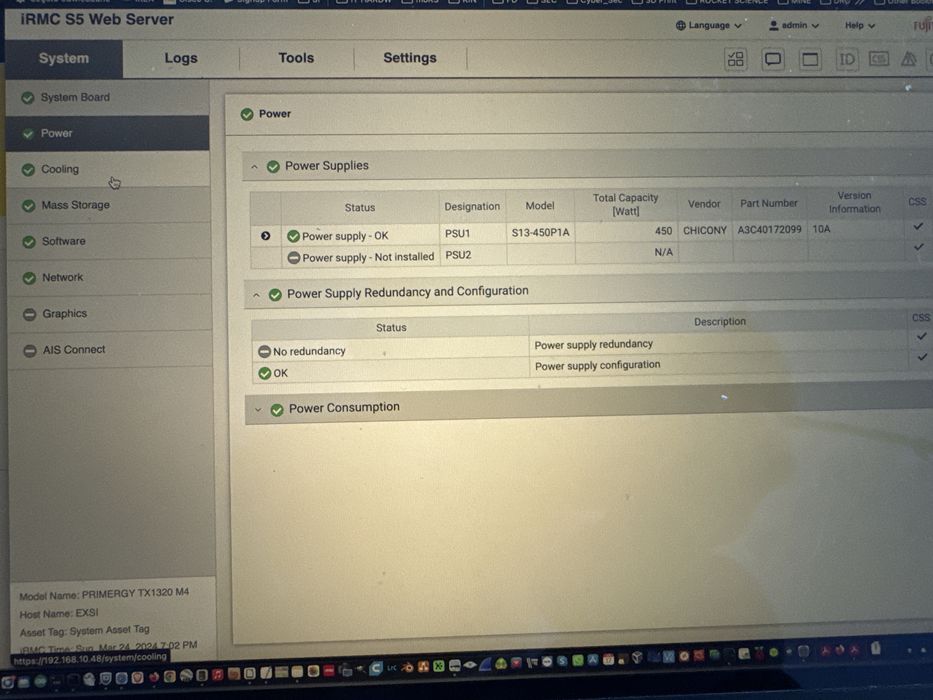Click the green icon beside Power page title

(247, 114)
